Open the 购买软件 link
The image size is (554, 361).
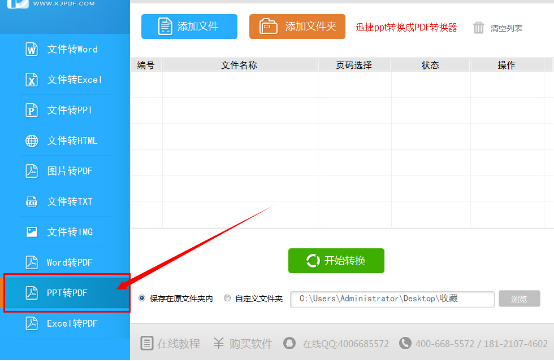(251, 343)
